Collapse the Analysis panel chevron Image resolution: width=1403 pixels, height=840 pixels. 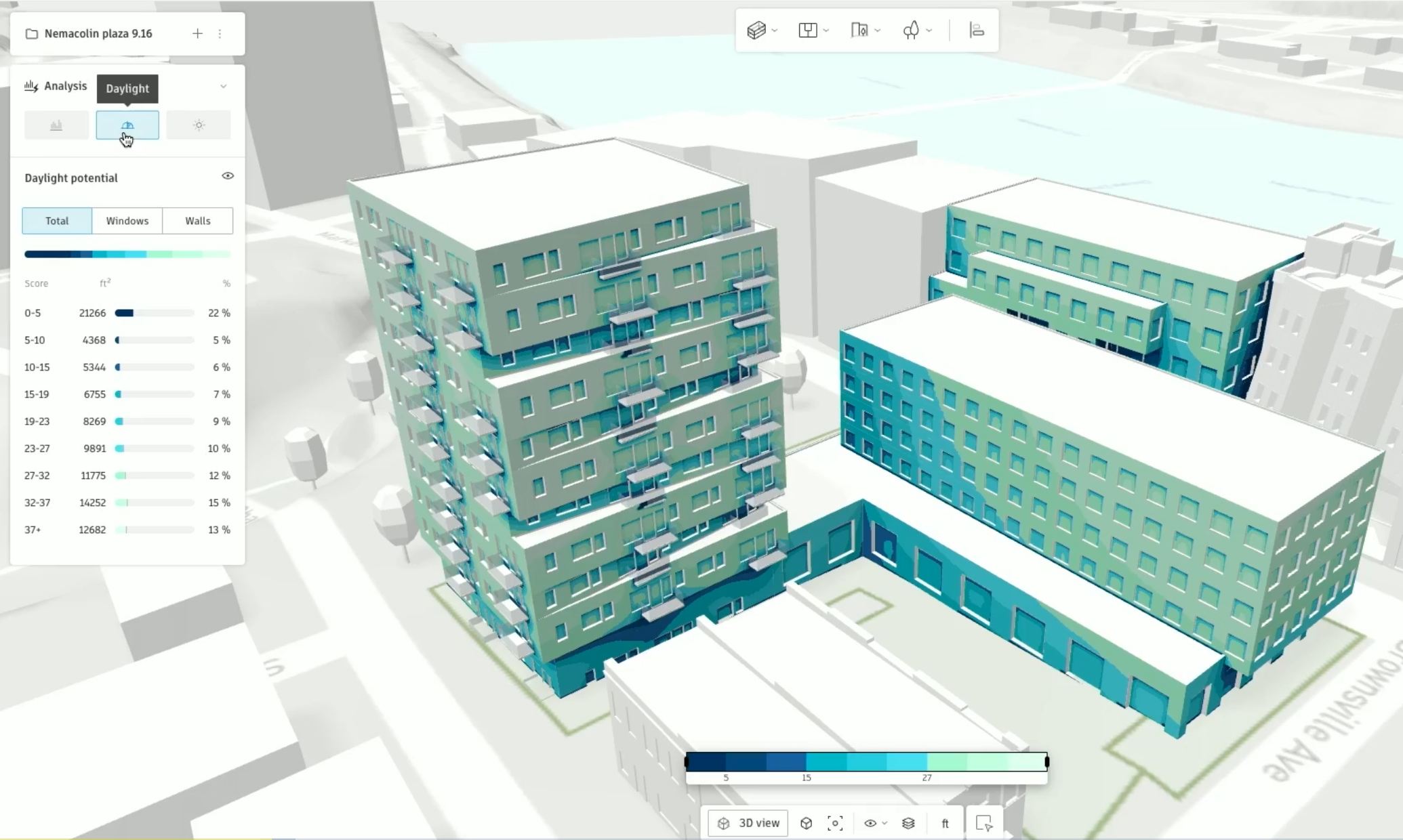tap(223, 87)
